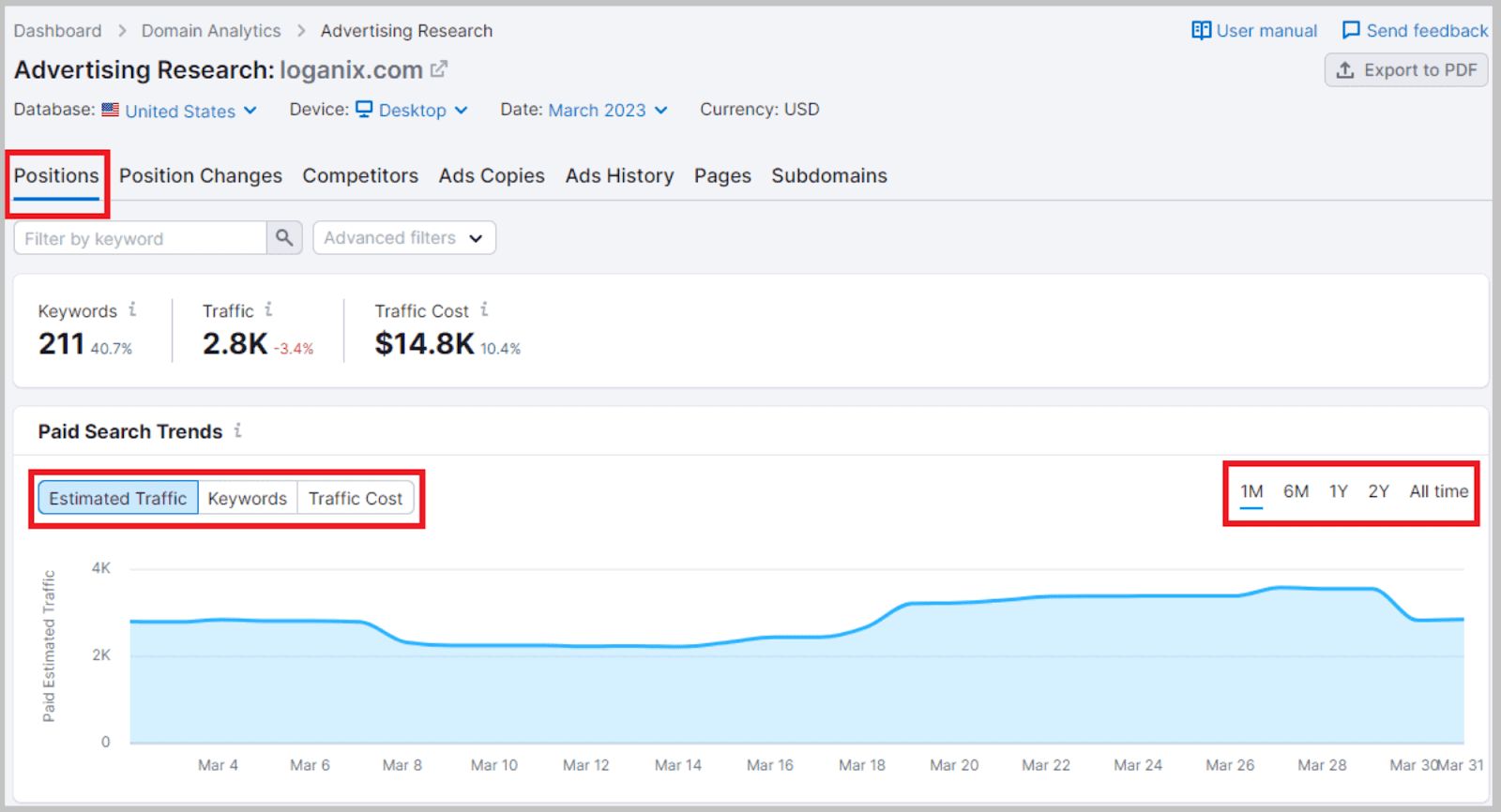Open external link icon next to loganix.com
This screenshot has height=812, width=1501.
tap(438, 69)
